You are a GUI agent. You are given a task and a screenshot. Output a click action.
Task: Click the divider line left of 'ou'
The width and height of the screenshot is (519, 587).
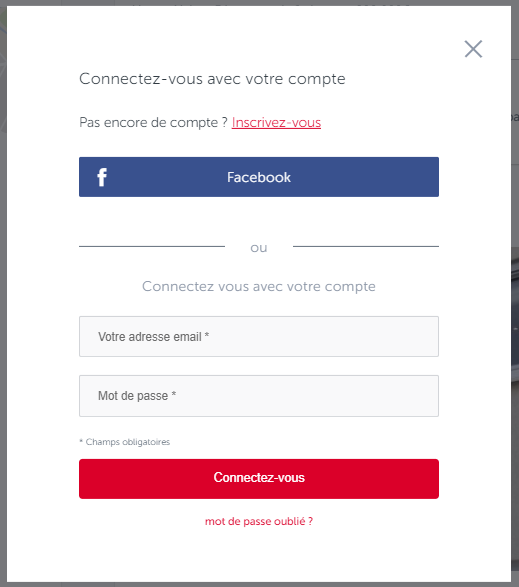tap(152, 246)
